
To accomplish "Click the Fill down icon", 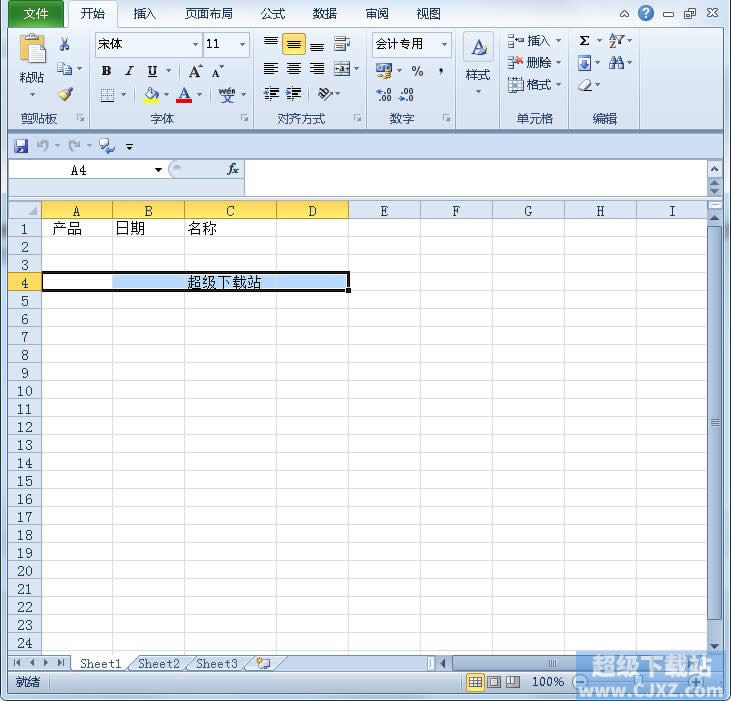I will 584,62.
